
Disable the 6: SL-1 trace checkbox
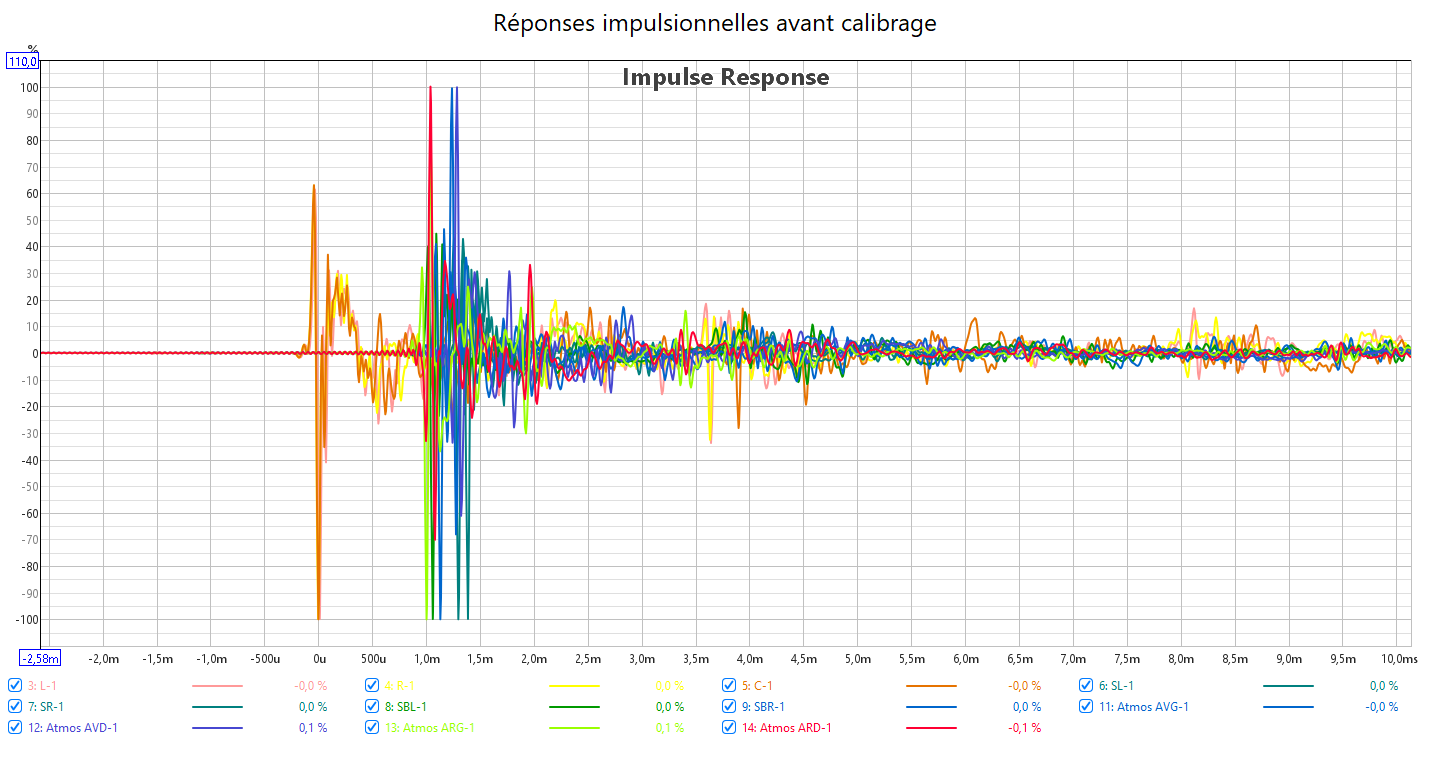tap(1086, 686)
